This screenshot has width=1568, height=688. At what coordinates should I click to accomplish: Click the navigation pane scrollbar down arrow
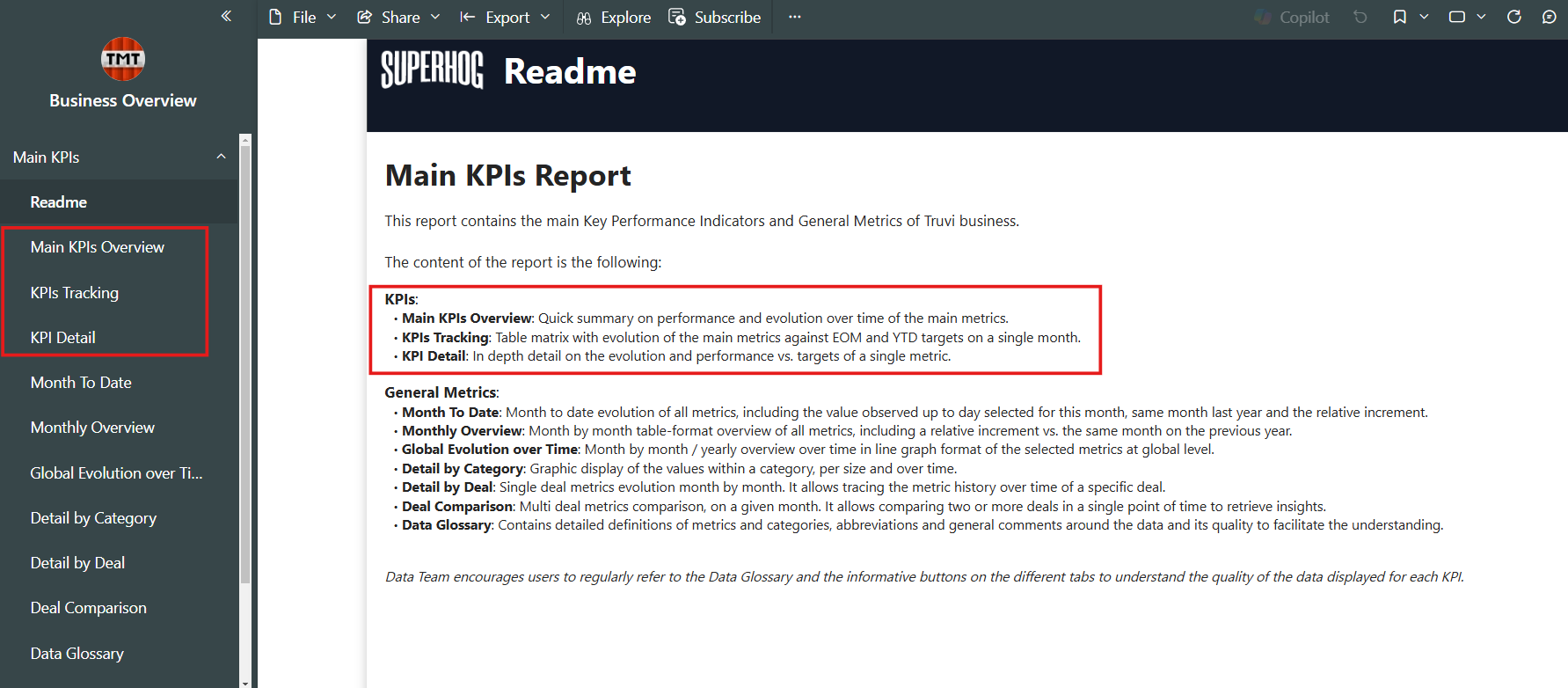(x=245, y=682)
